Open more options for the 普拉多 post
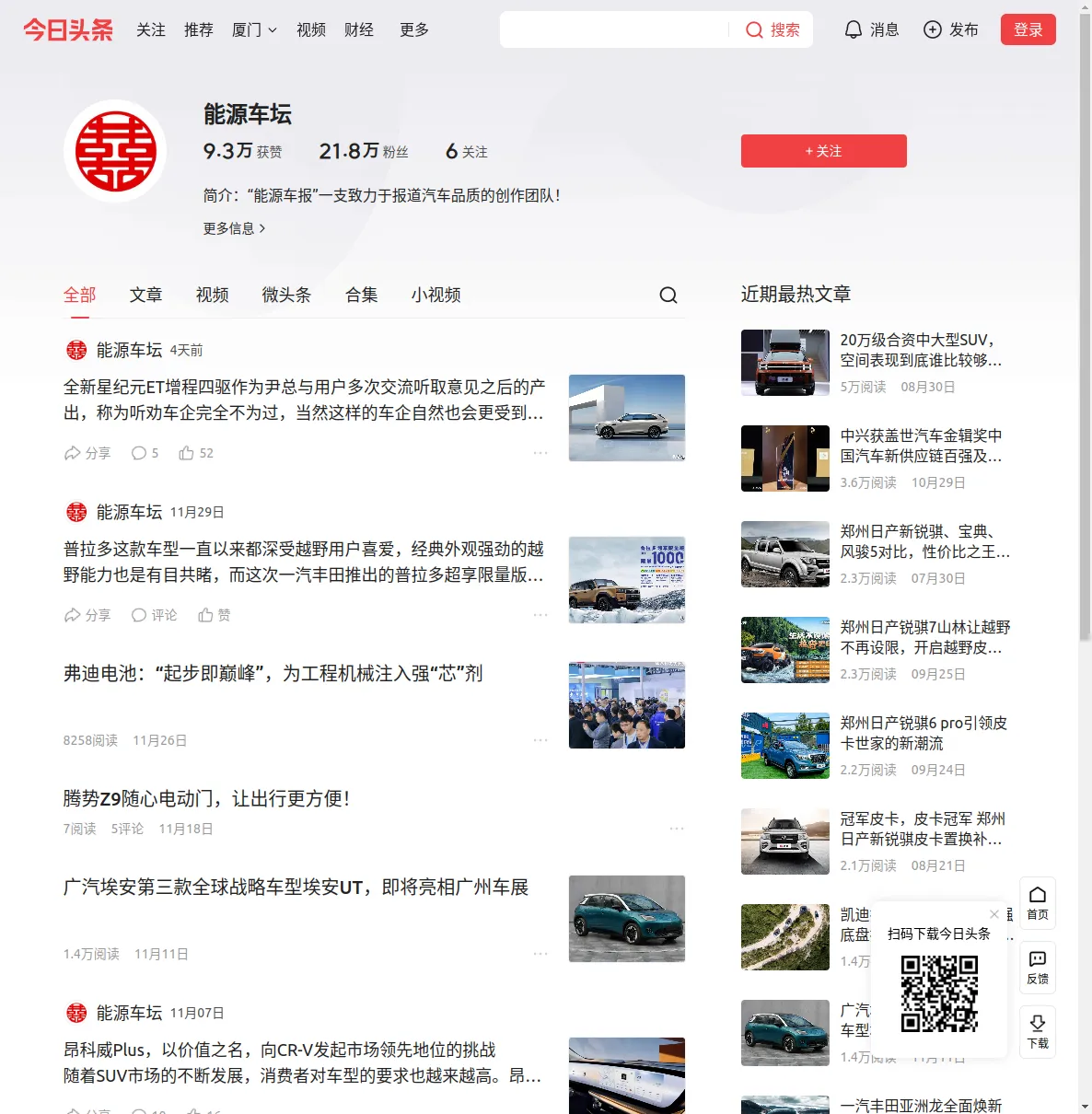Screen dimensions: 1092x1114 pyautogui.click(x=540, y=615)
